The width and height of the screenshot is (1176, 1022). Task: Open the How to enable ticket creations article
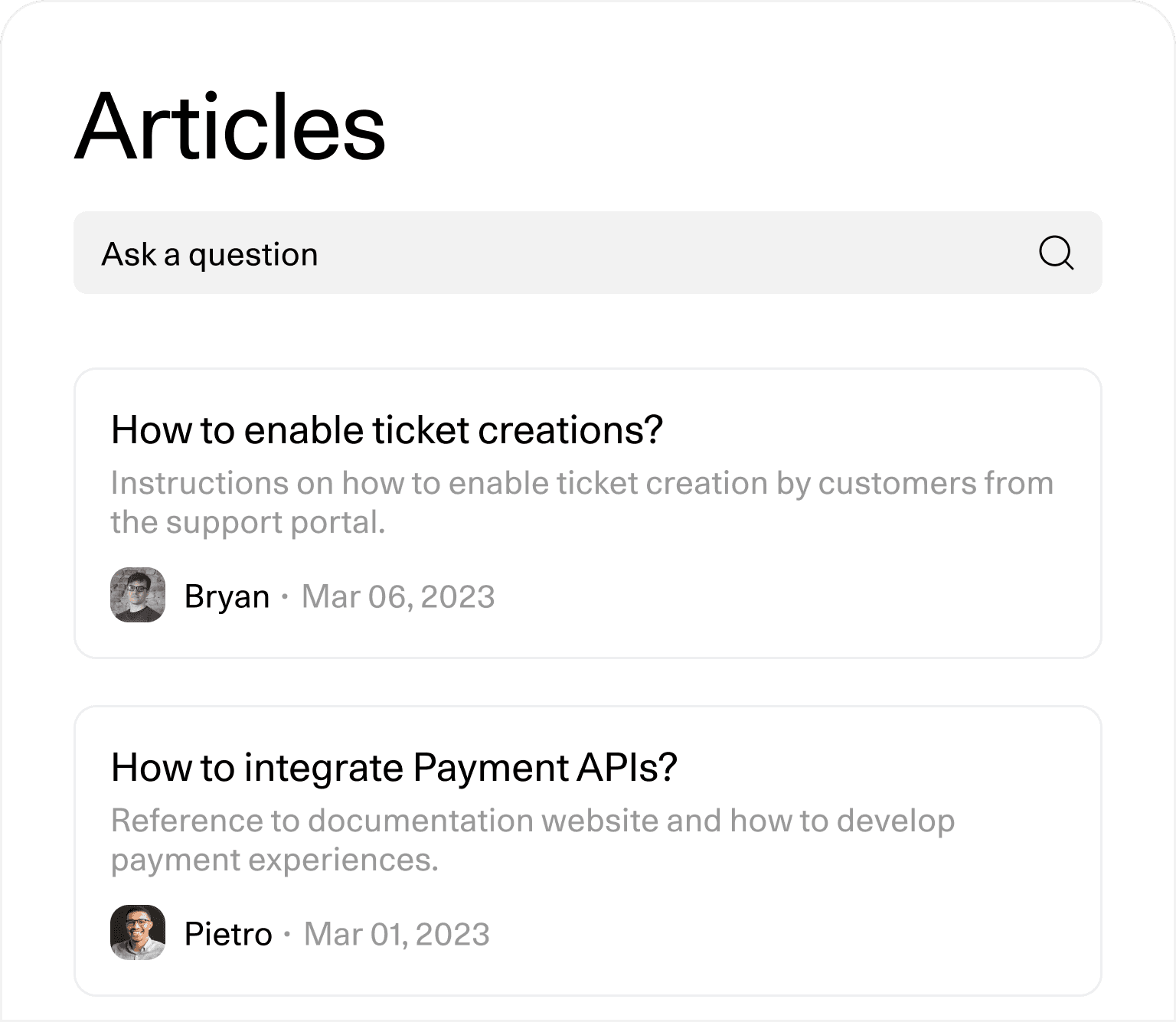(387, 429)
